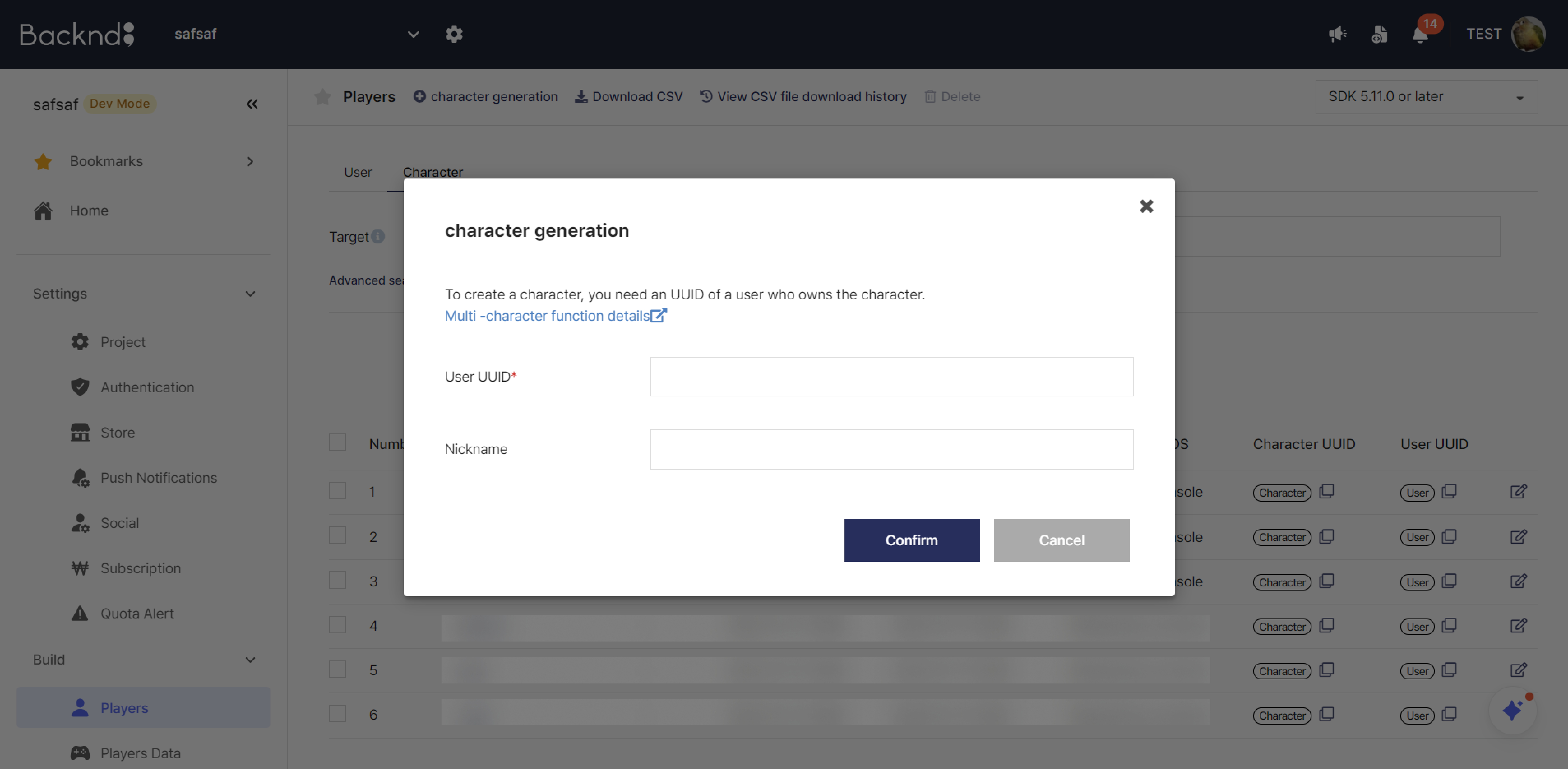Open Multi-character function details link

point(556,315)
